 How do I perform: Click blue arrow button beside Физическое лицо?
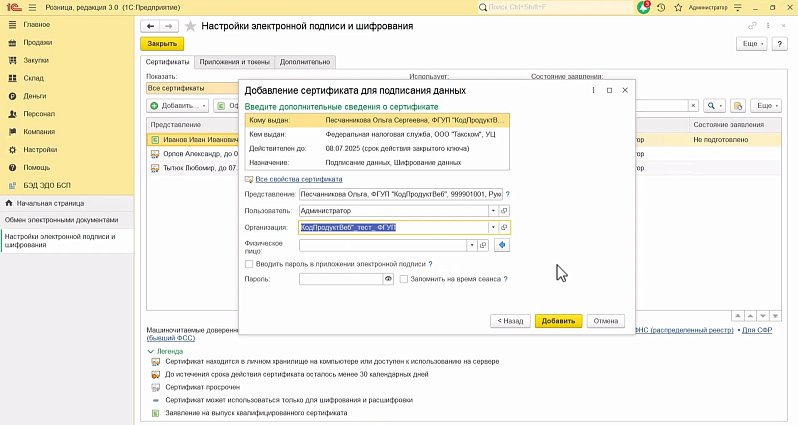[502, 245]
